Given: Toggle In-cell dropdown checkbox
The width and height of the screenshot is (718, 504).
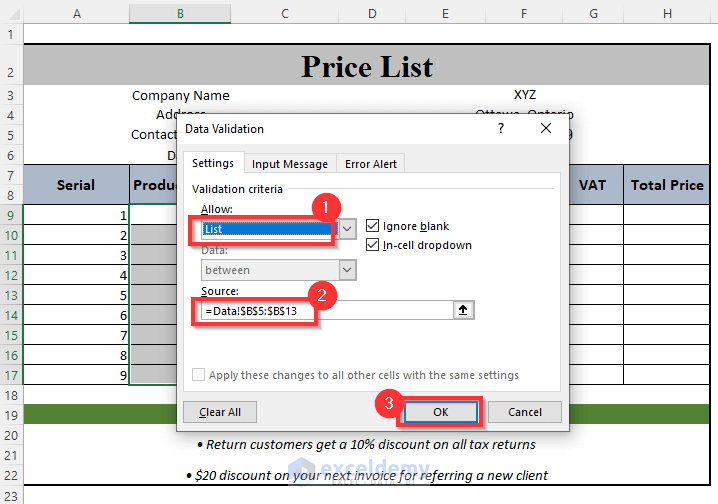Looking at the screenshot, I should point(372,245).
